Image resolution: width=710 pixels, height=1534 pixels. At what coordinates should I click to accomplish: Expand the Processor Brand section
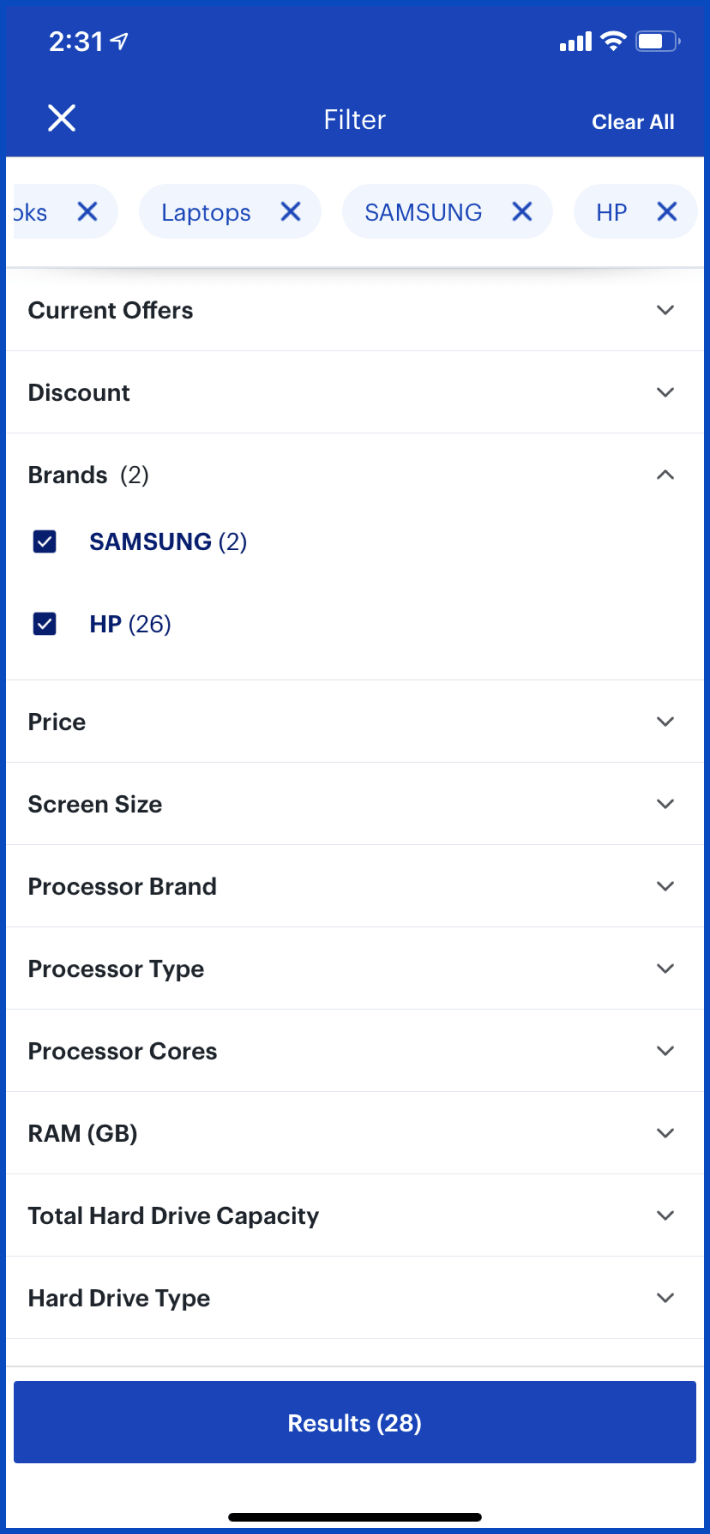pos(665,886)
